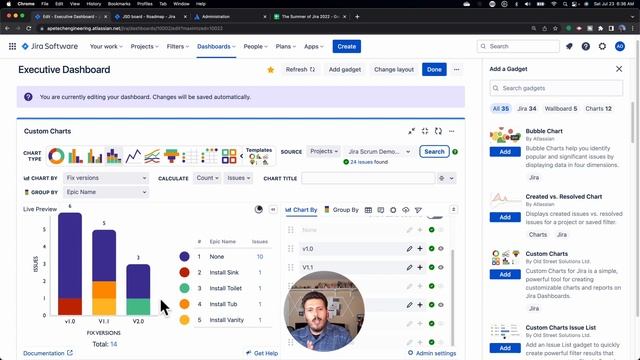Toggle the collapse button right of chart tabs
Image resolution: width=640 pixels, height=360 pixels.
(x=453, y=209)
